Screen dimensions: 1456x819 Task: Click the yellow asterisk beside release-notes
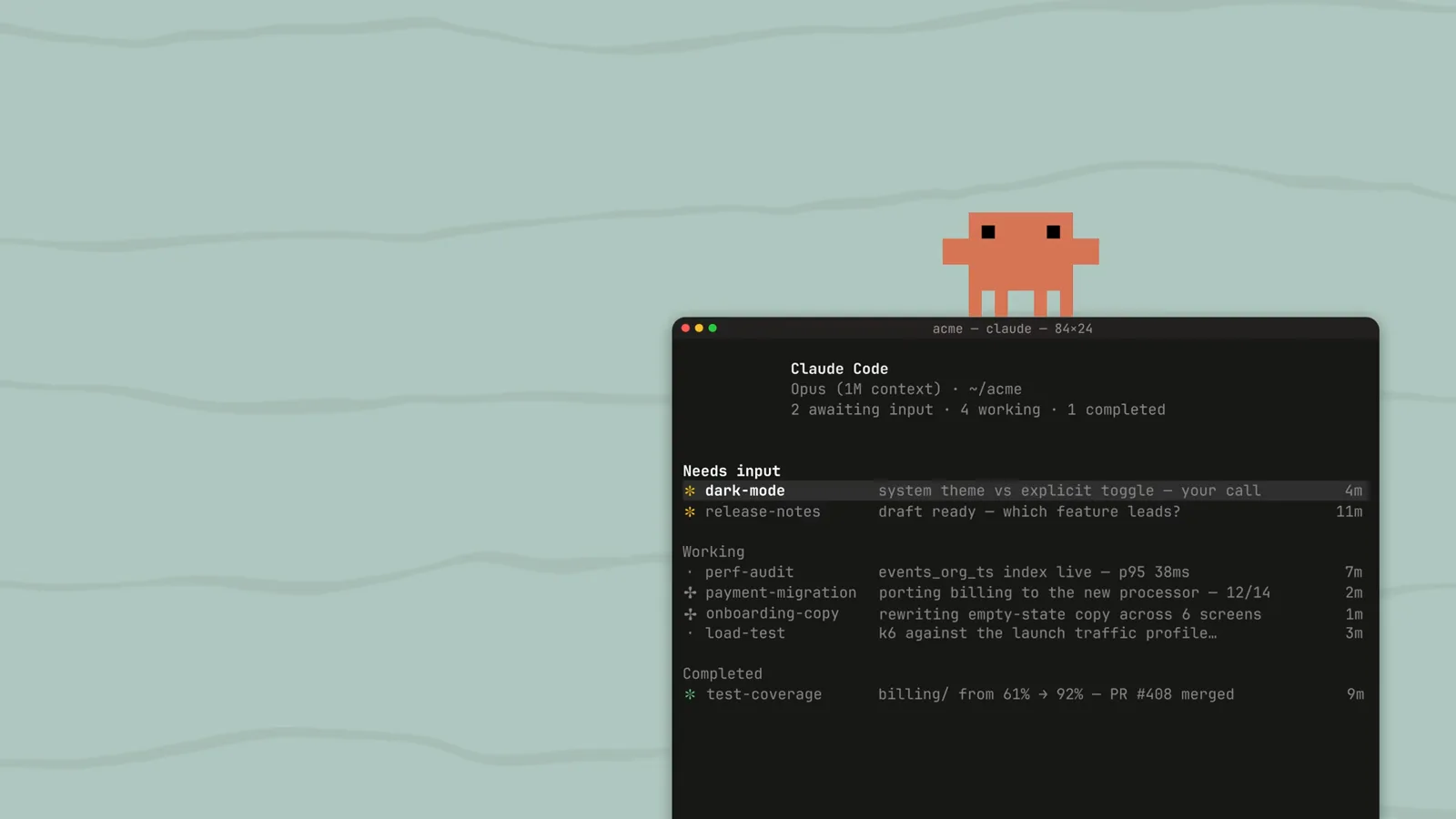click(690, 512)
